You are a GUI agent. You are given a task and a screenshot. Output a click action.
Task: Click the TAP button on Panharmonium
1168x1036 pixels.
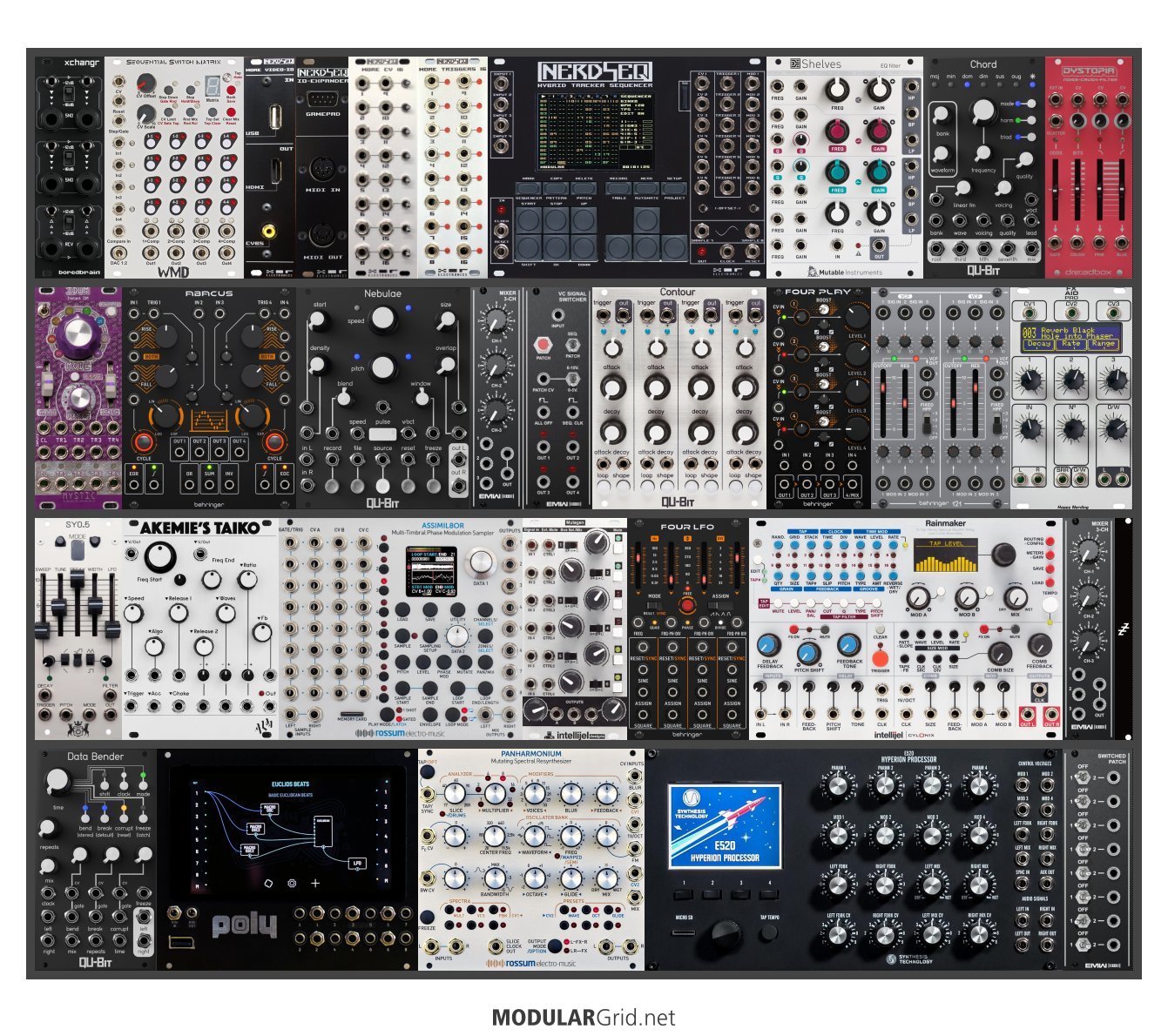[x=428, y=774]
